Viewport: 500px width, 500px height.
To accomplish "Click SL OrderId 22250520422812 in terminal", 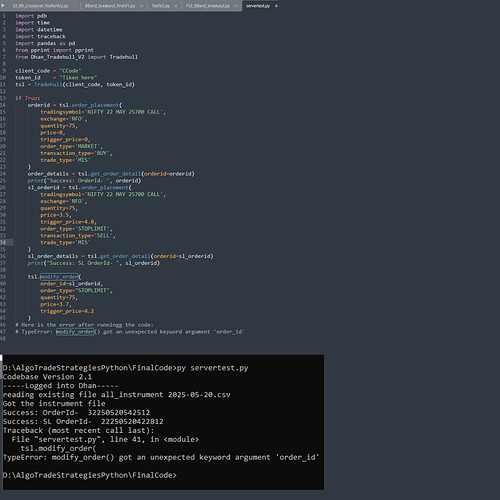I will click(132, 421).
